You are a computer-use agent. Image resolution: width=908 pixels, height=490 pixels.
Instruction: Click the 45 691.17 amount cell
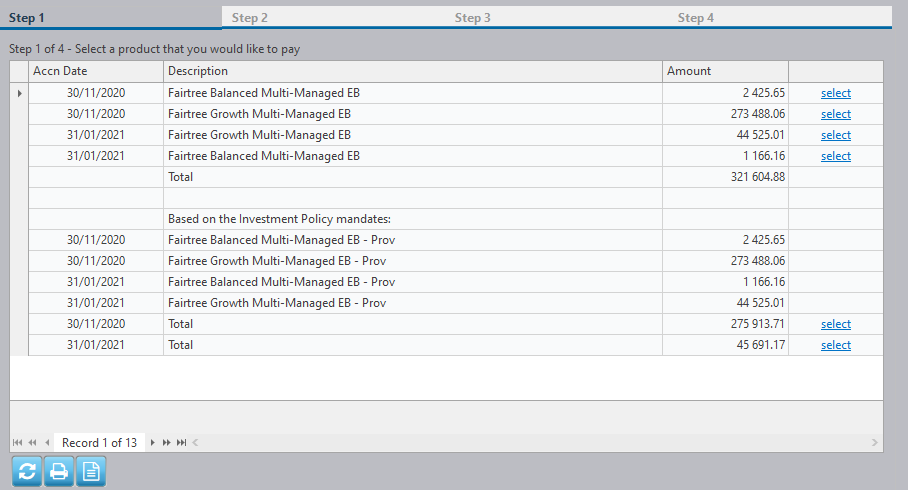[x=726, y=345]
